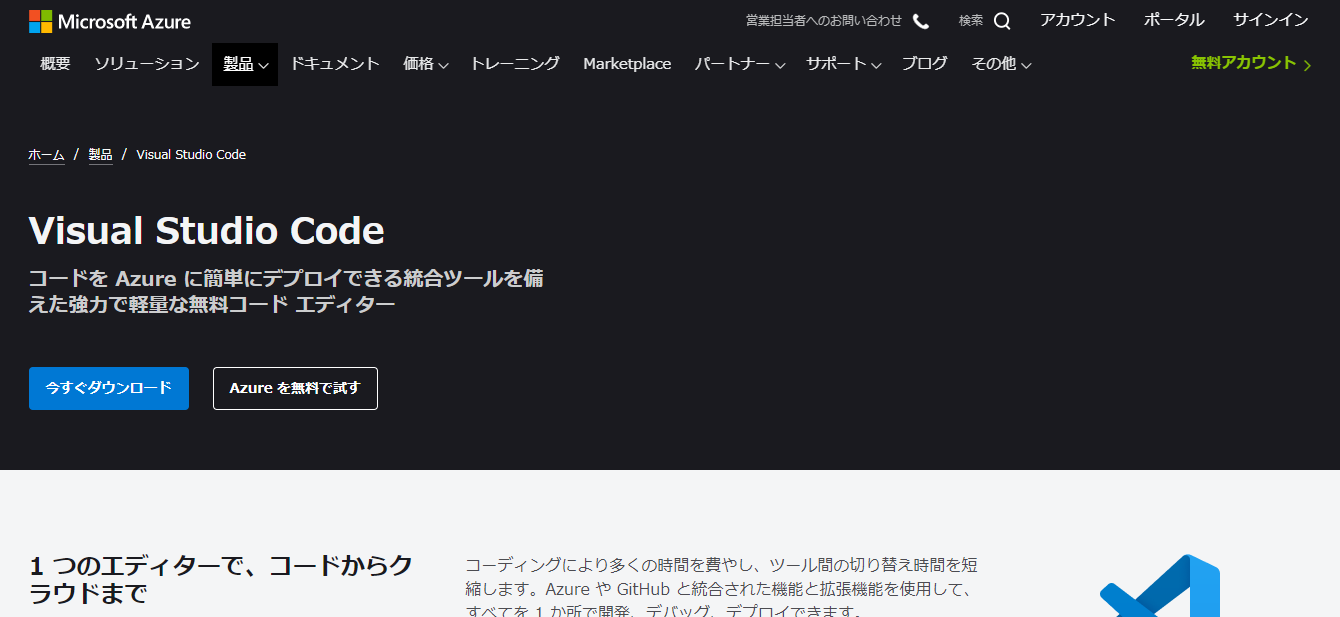The image size is (1340, 617).
Task: Click the Azure を無料で試す button
Action: pos(295,388)
